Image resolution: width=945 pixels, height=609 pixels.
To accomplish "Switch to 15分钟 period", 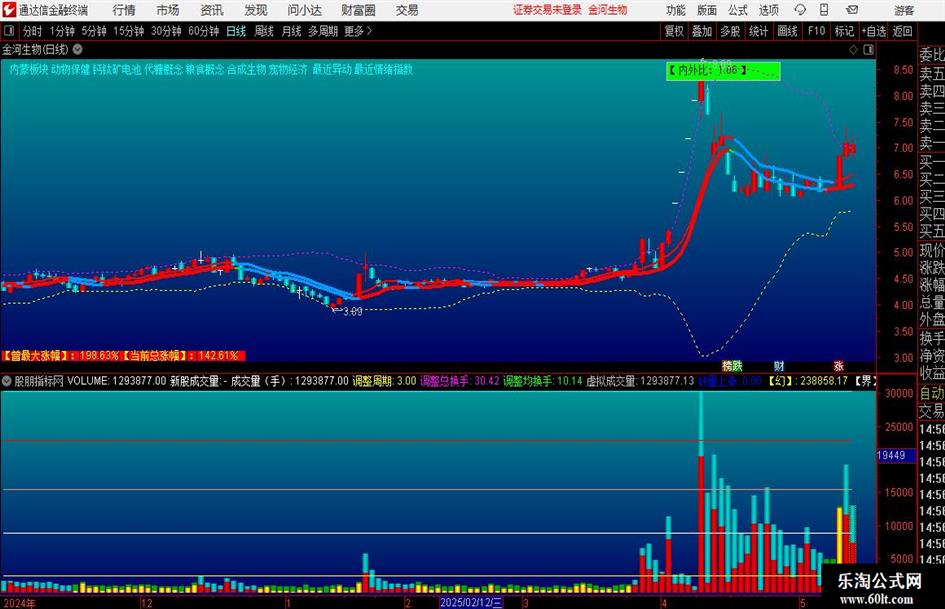I will point(128,31).
